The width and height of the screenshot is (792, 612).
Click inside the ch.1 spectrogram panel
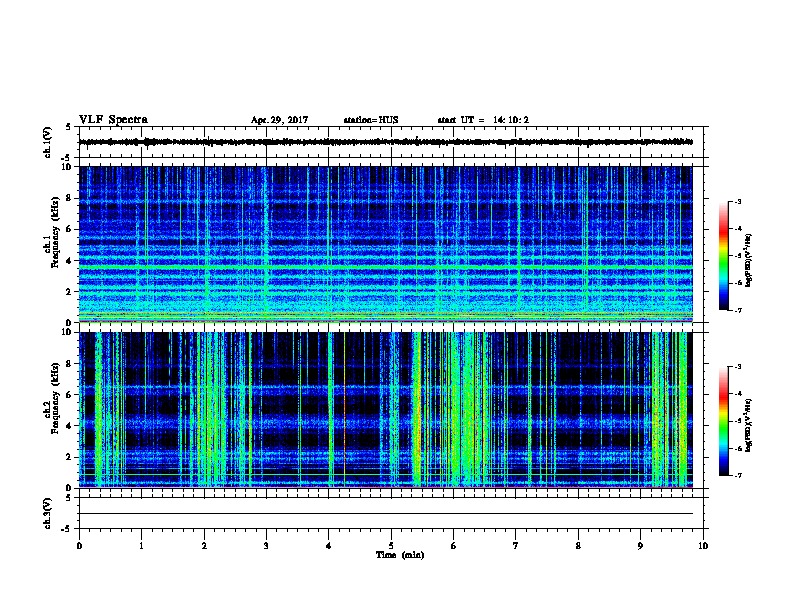[x=386, y=244]
